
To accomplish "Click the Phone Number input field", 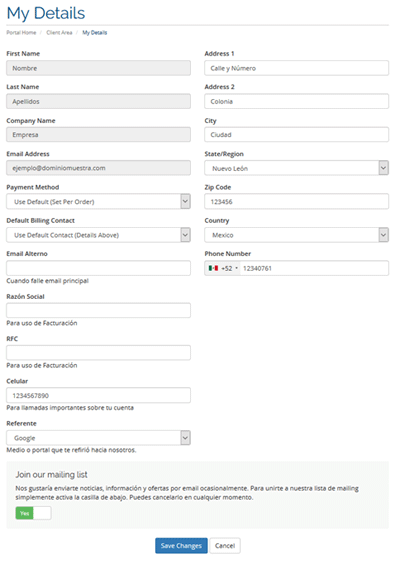I will pos(314,268).
